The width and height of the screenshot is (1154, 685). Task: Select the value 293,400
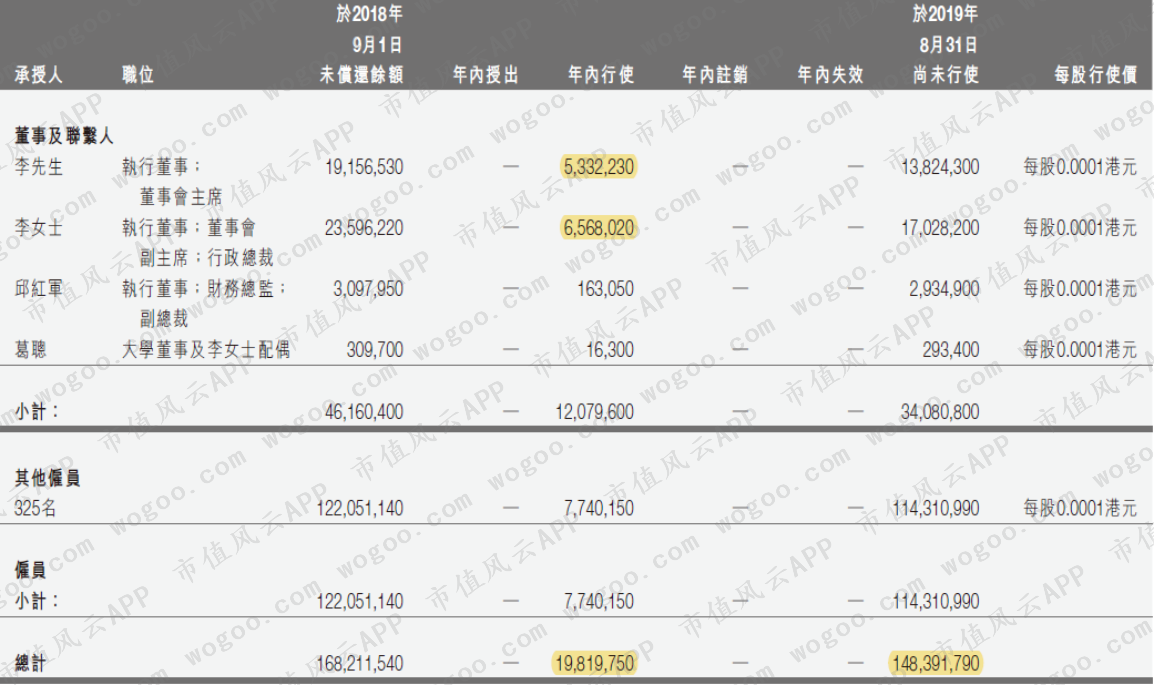point(951,349)
